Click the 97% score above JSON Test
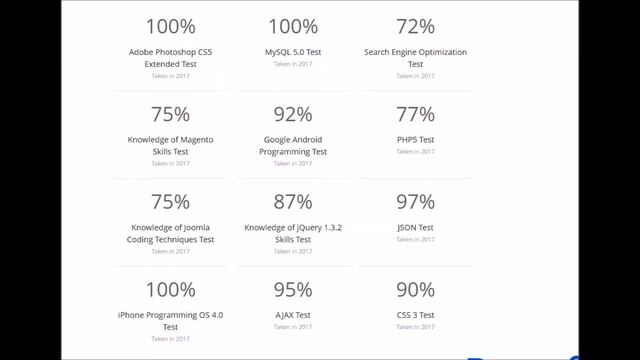This screenshot has height=360, width=640. 415,202
